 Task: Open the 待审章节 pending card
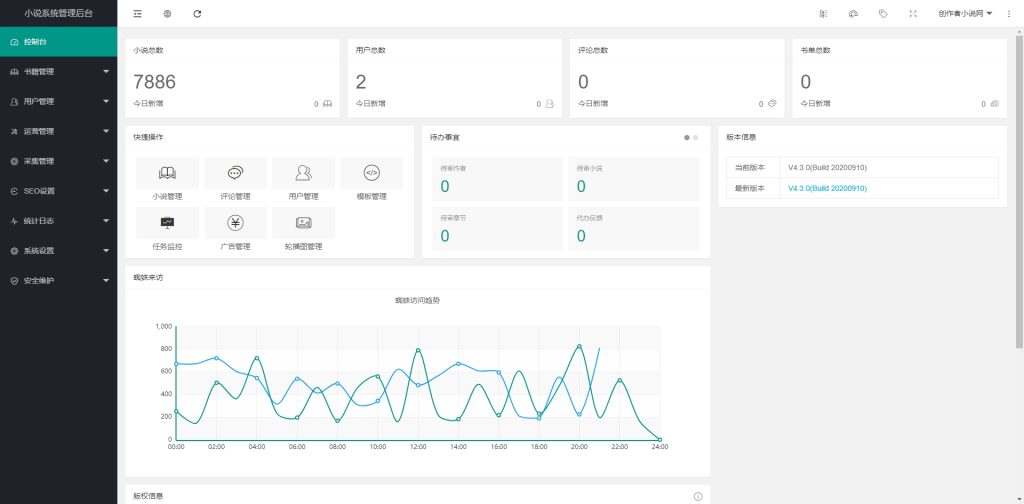coord(497,228)
